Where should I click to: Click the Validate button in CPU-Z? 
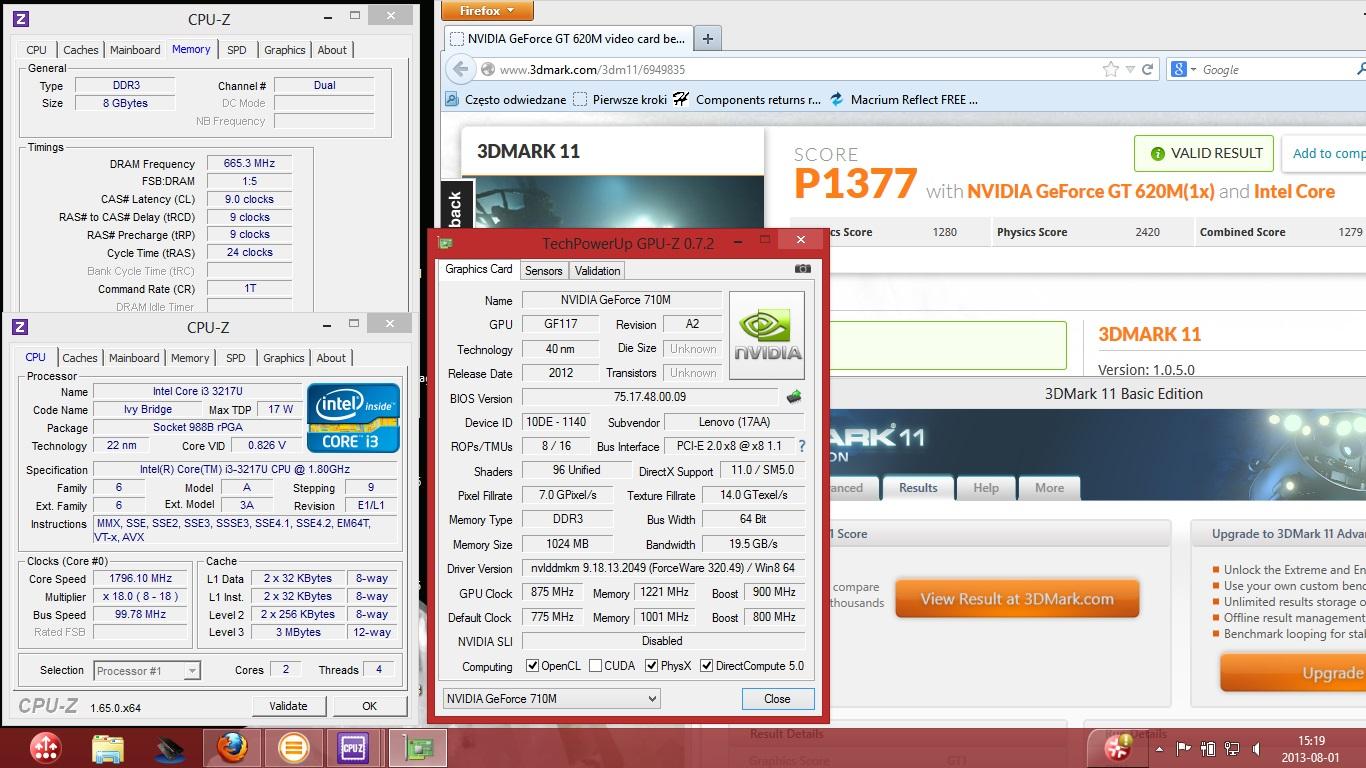[288, 706]
